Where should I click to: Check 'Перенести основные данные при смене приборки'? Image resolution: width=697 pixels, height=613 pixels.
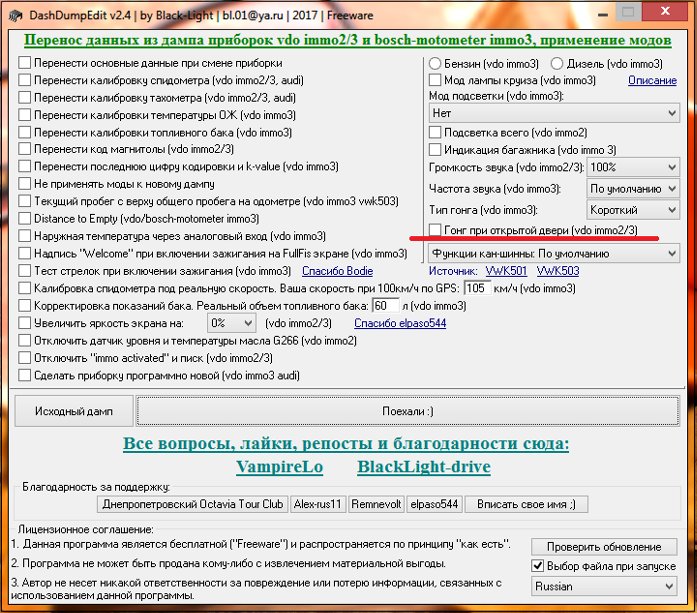click(x=24, y=63)
